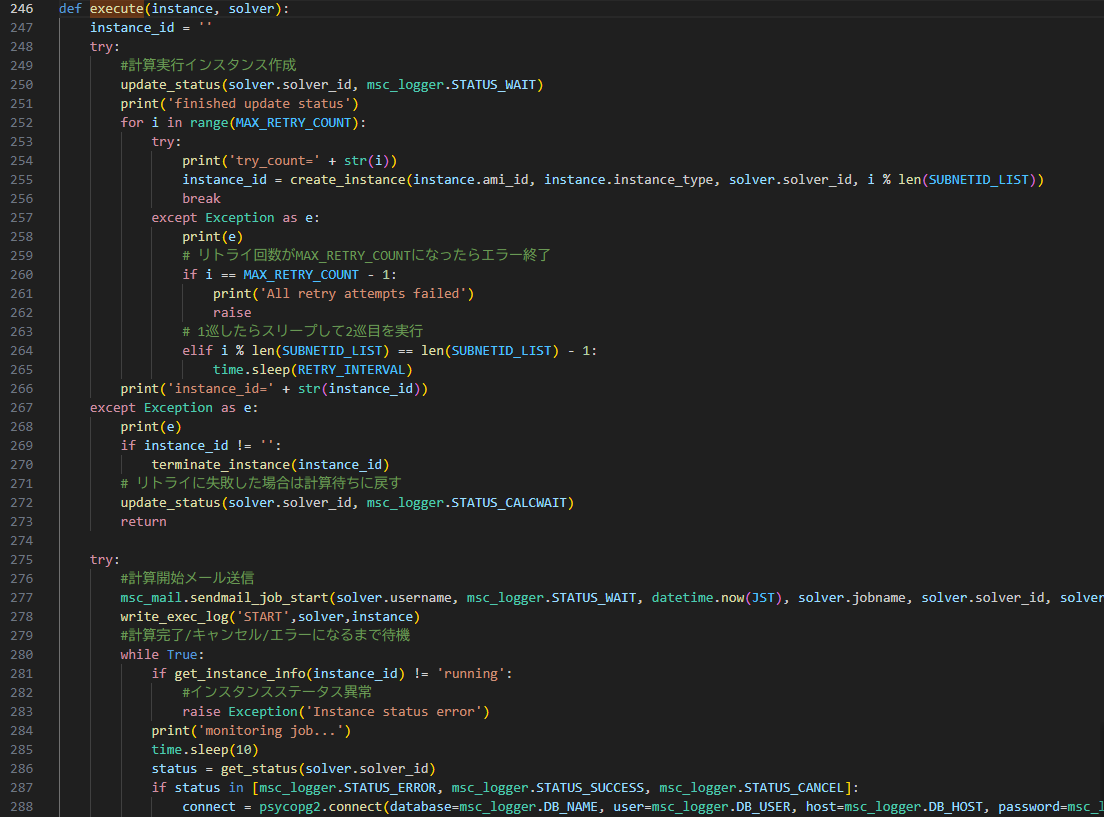Click line number 246 in the gutter
This screenshot has width=1104, height=817.
coord(20,9)
